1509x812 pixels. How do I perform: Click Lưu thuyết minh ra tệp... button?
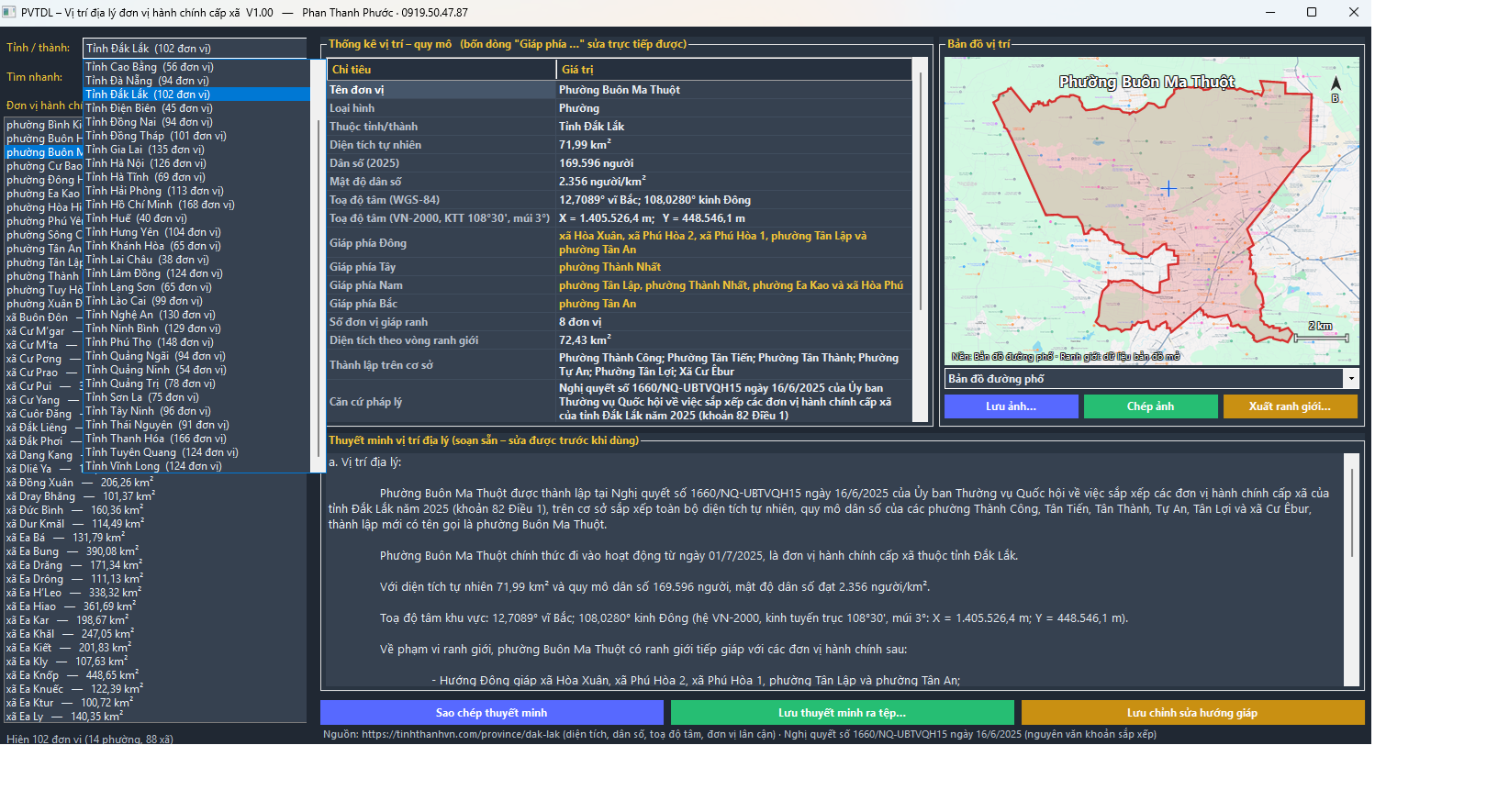(842, 713)
